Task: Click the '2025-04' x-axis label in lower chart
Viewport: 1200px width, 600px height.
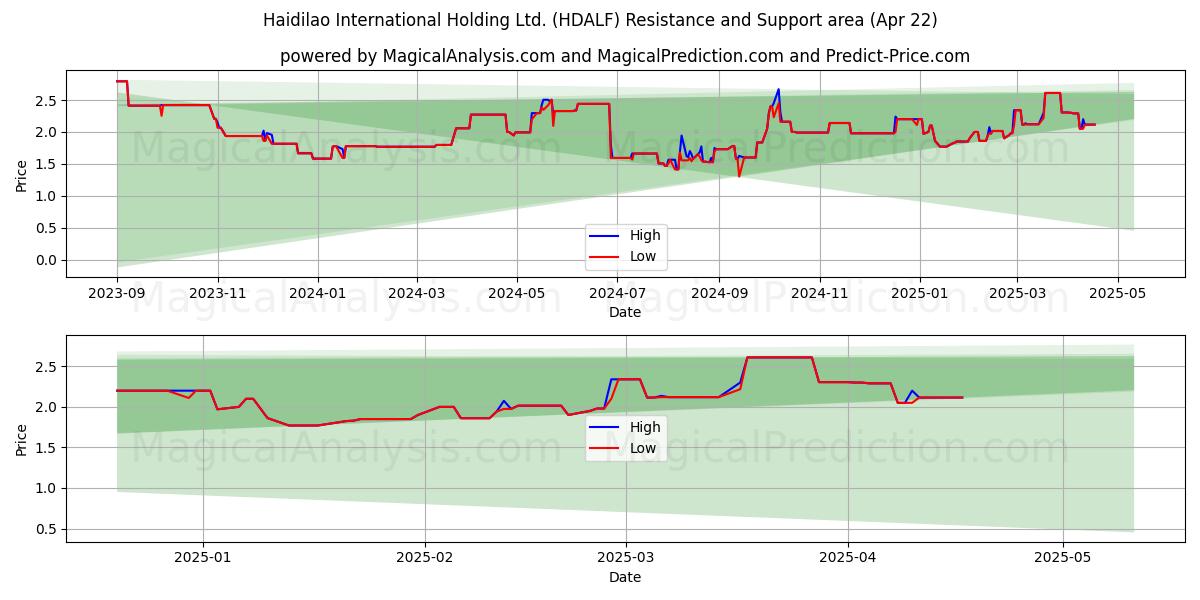Action: [847, 559]
